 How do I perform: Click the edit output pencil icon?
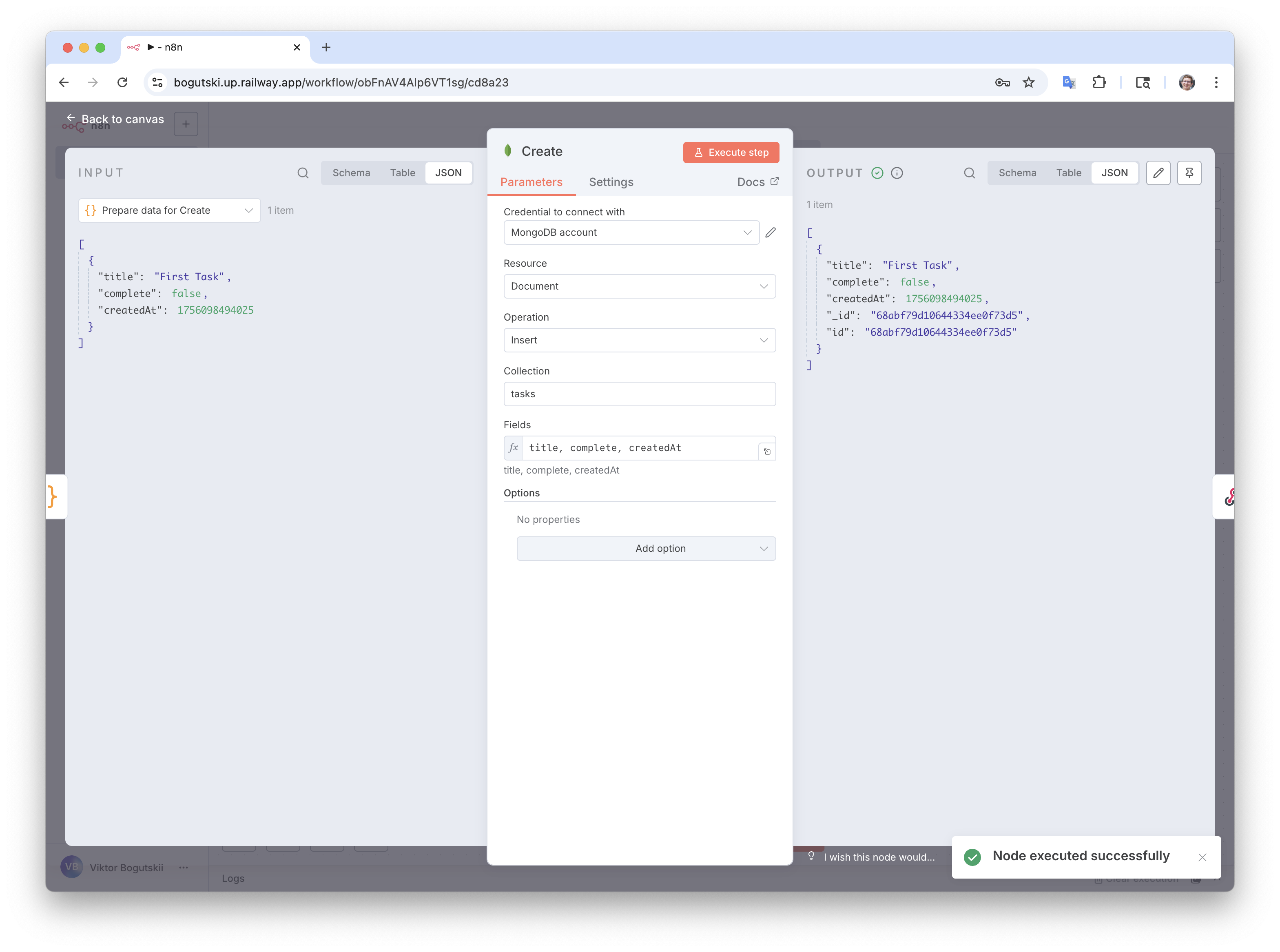(x=1158, y=173)
